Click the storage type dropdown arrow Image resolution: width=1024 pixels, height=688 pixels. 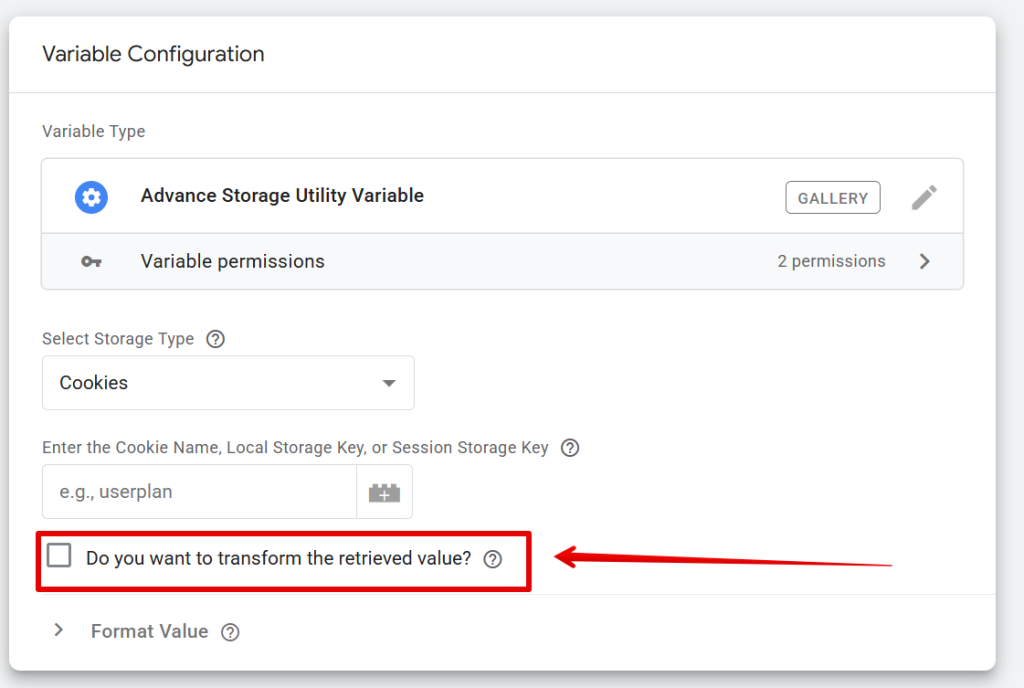(x=389, y=383)
